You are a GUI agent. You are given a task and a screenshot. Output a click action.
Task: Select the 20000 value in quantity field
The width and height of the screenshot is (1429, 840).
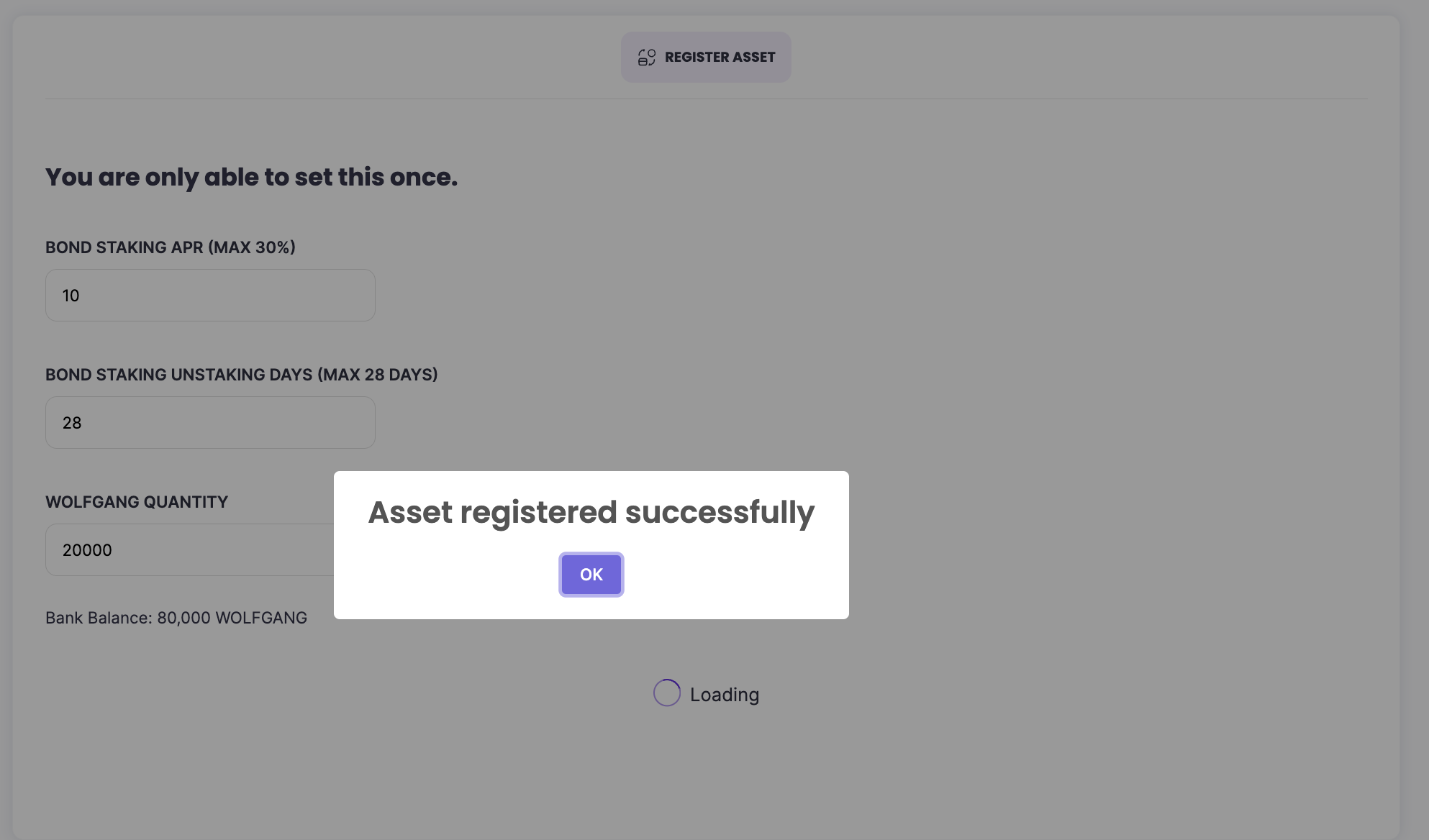point(87,550)
